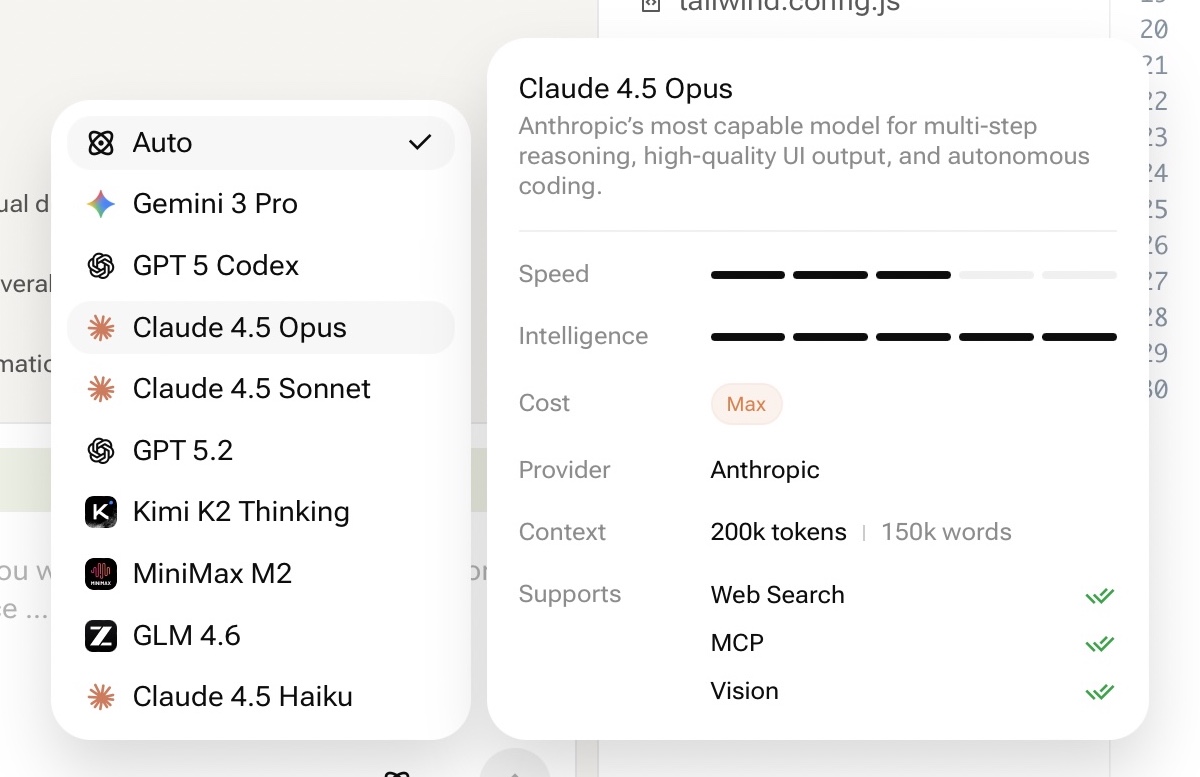Click the MiniMax M2 waveform icon
Screen dimensions: 1200x777
(101, 574)
